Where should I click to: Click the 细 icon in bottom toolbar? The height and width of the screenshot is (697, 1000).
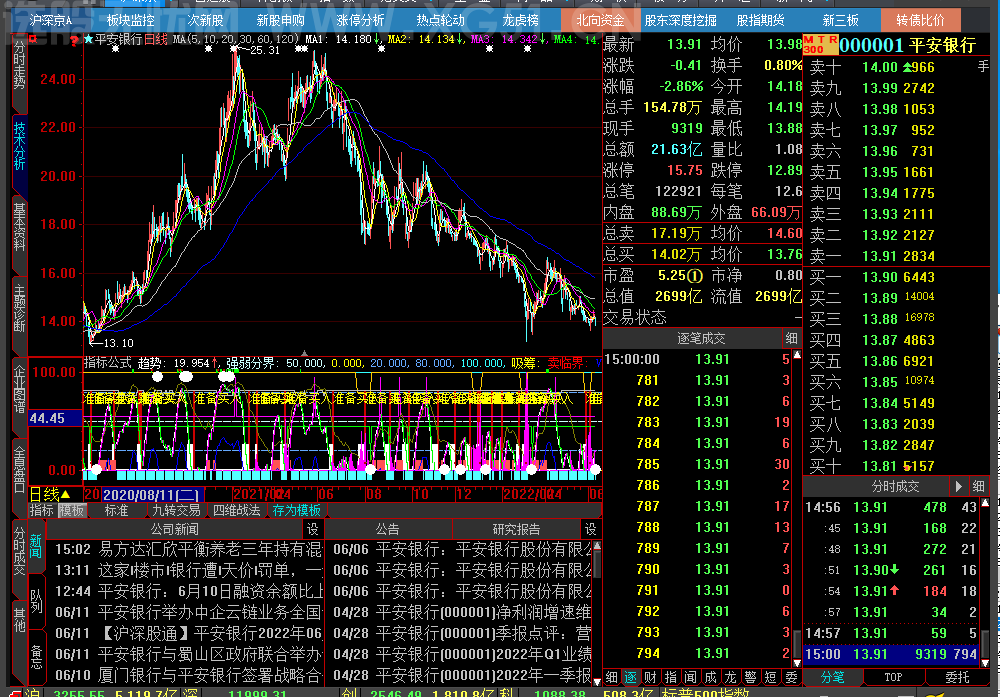[611, 677]
